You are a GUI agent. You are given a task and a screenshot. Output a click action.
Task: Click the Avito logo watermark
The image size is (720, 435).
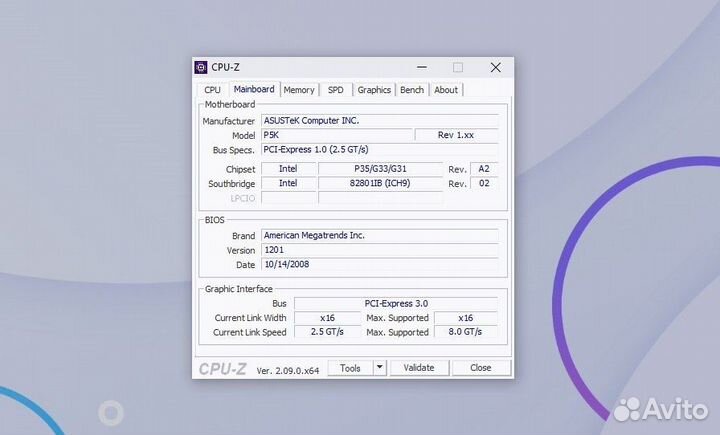[659, 408]
